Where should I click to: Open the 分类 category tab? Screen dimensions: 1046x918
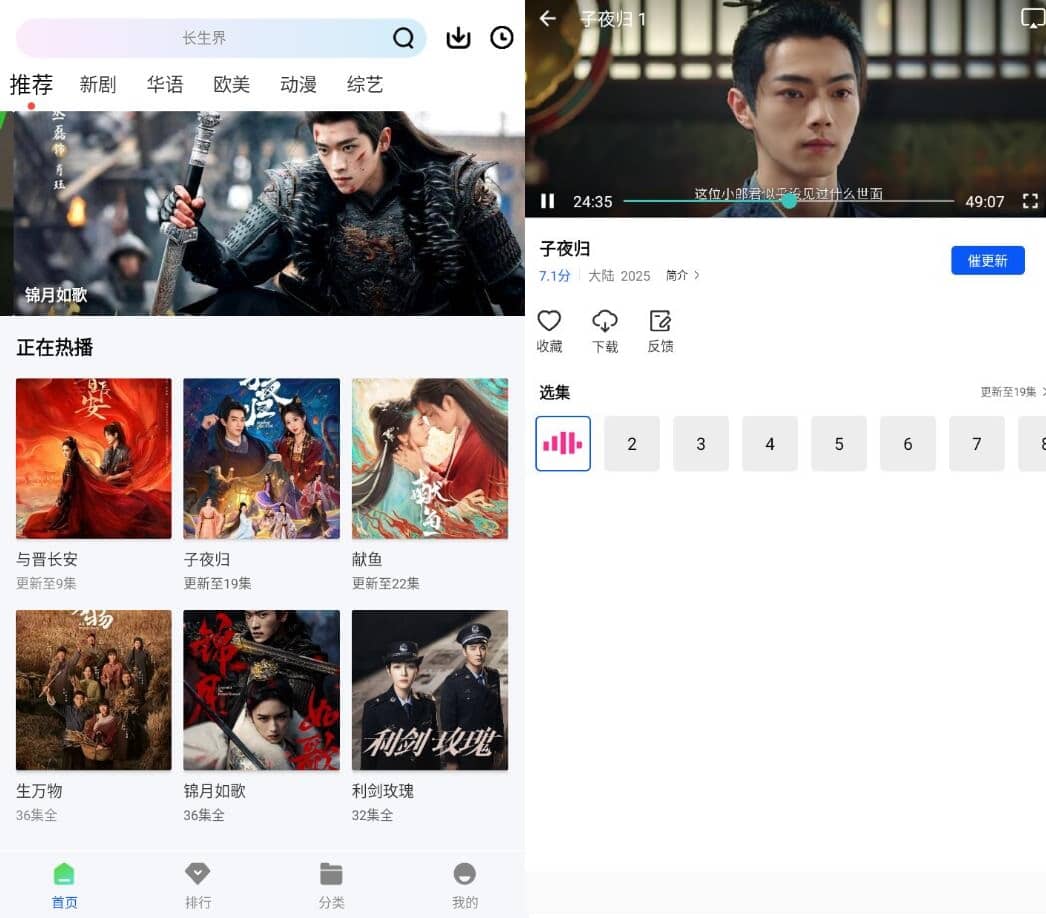(331, 885)
